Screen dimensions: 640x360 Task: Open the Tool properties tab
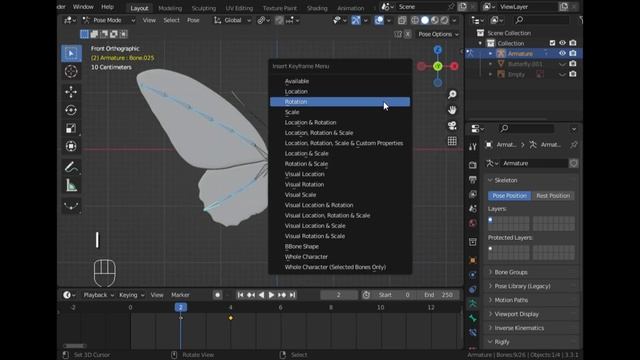pos(473,147)
